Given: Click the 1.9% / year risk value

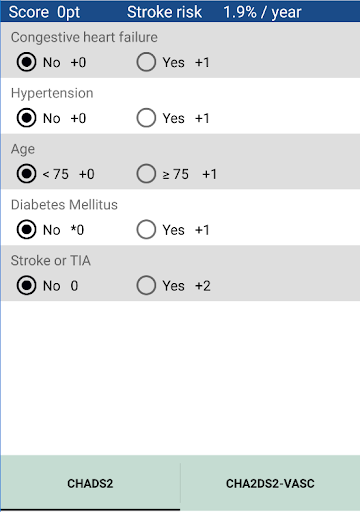Looking at the screenshot, I should [x=262, y=13].
